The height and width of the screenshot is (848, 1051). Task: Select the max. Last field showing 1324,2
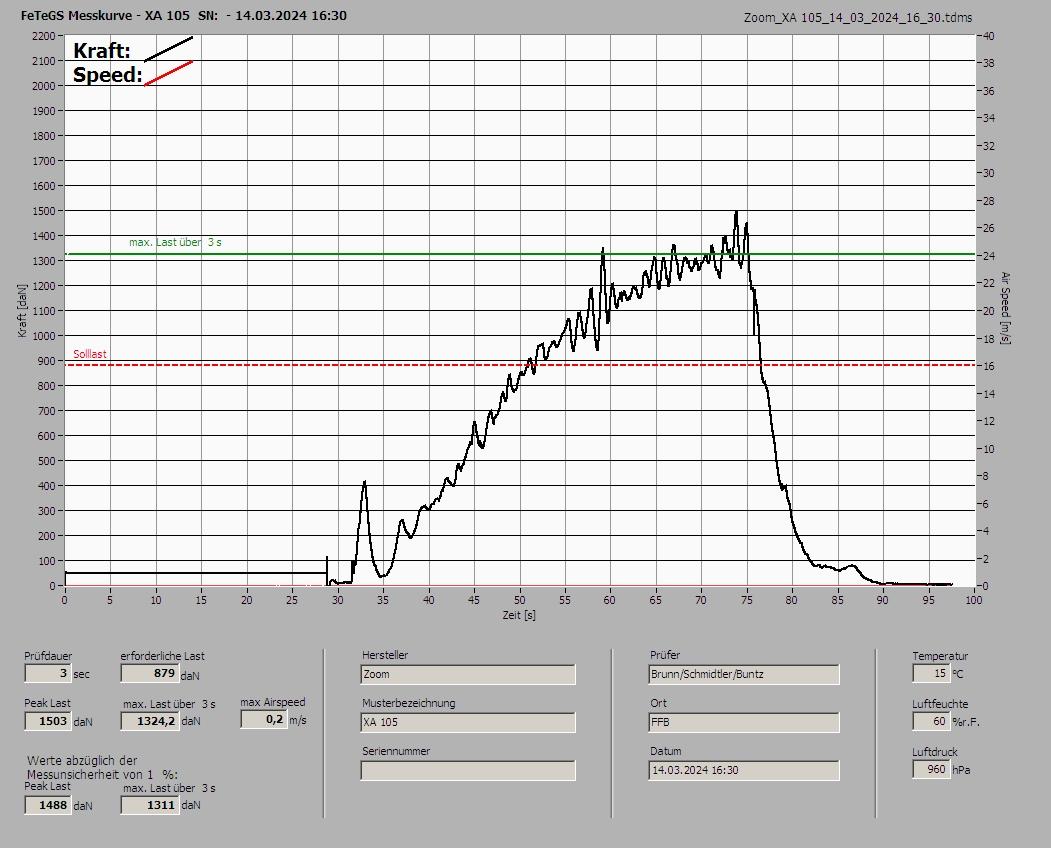coord(149,721)
